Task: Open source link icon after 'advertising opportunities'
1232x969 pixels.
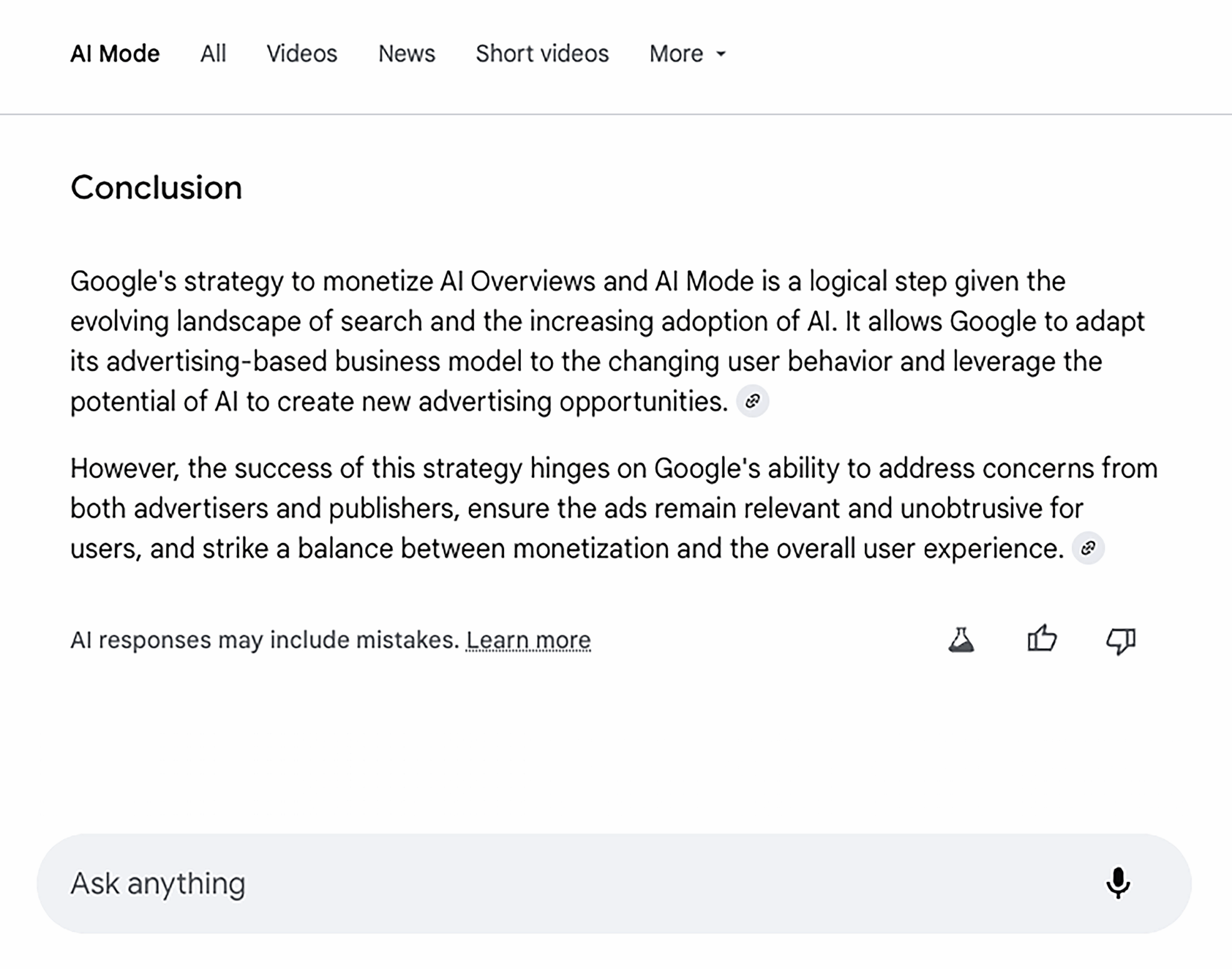Action: [x=753, y=401]
